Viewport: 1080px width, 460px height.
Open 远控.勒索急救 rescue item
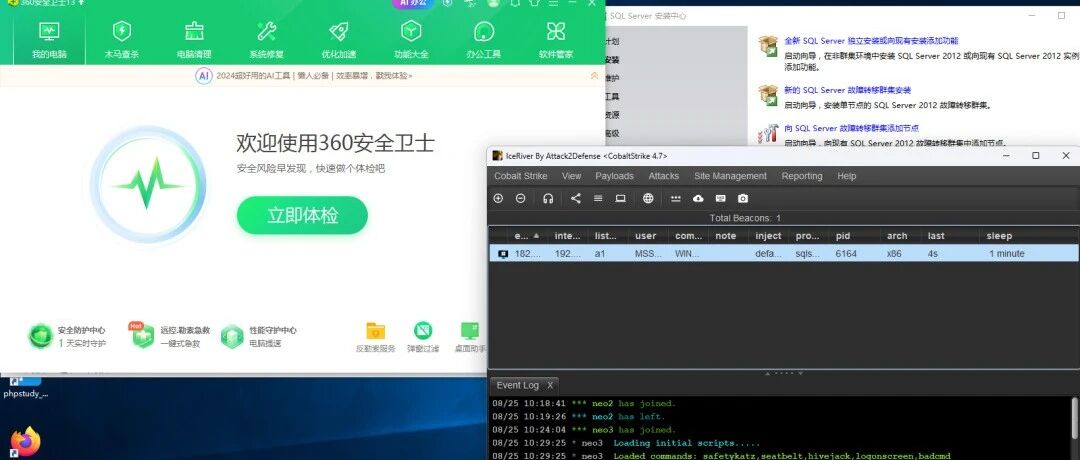point(169,336)
